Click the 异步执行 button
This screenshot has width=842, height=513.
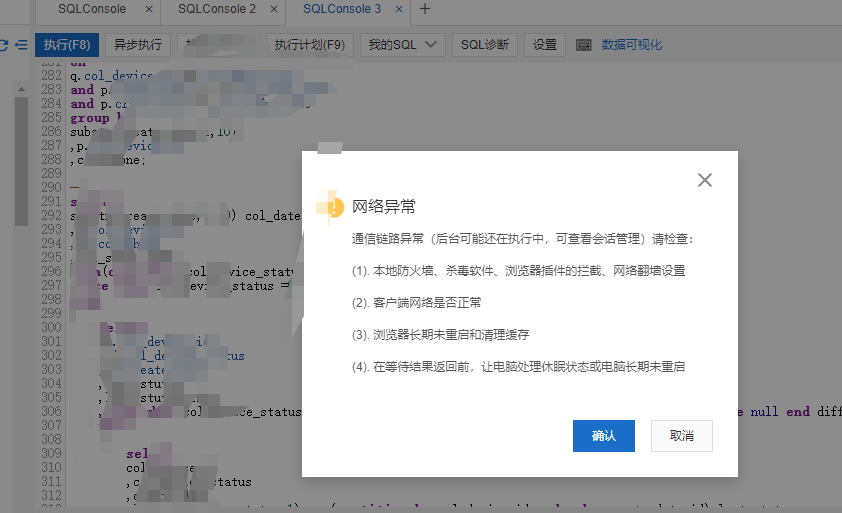coord(137,45)
